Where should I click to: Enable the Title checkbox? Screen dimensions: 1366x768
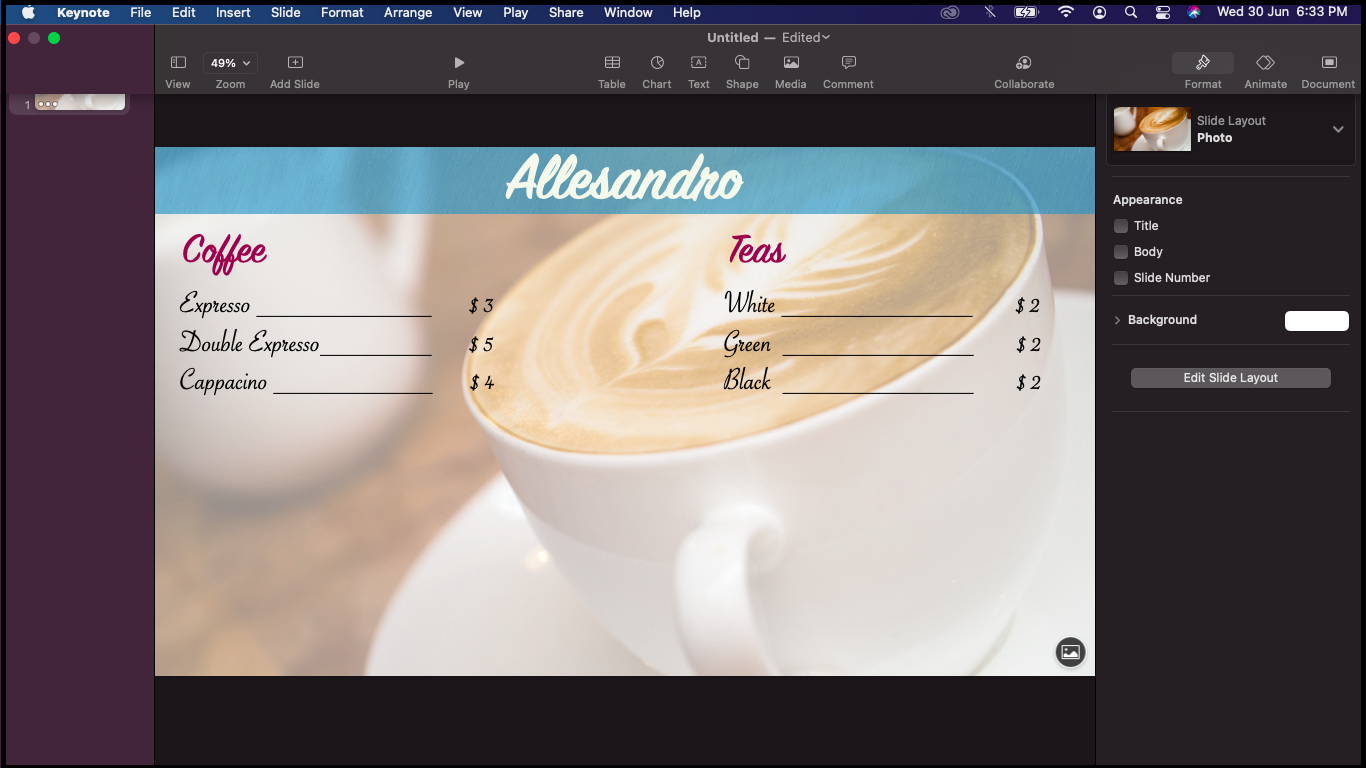click(x=1120, y=226)
